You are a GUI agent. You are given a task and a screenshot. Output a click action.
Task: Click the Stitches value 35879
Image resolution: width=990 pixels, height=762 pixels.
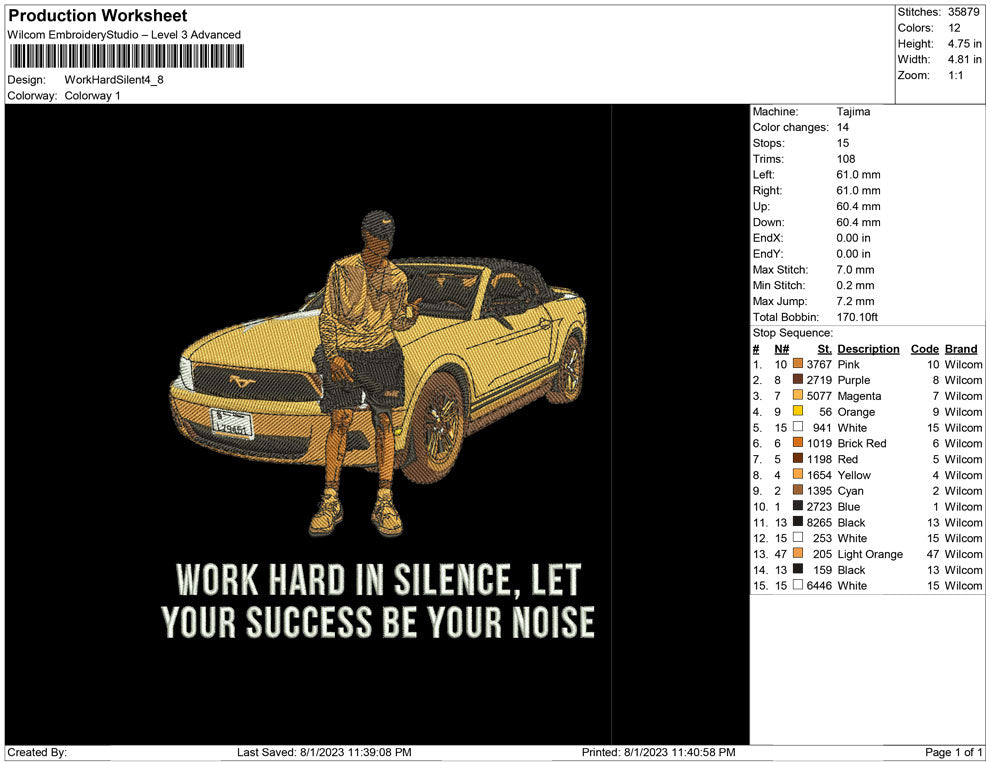[x=963, y=12]
